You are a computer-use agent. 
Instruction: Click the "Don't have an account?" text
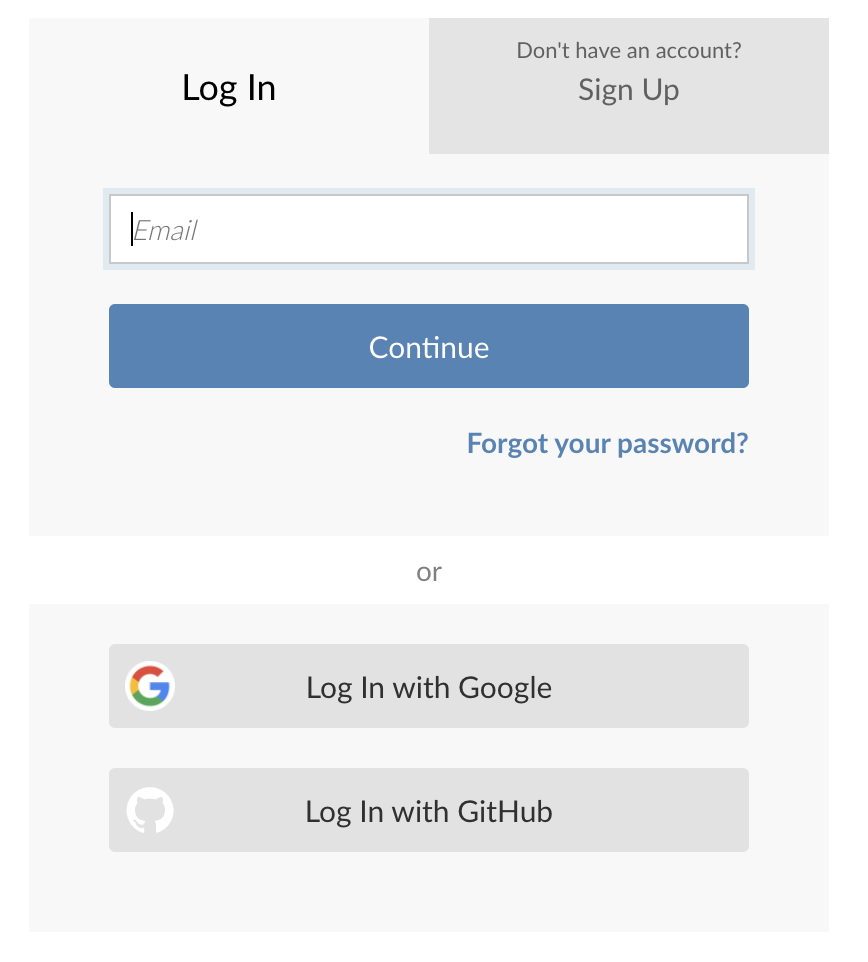[x=629, y=50]
